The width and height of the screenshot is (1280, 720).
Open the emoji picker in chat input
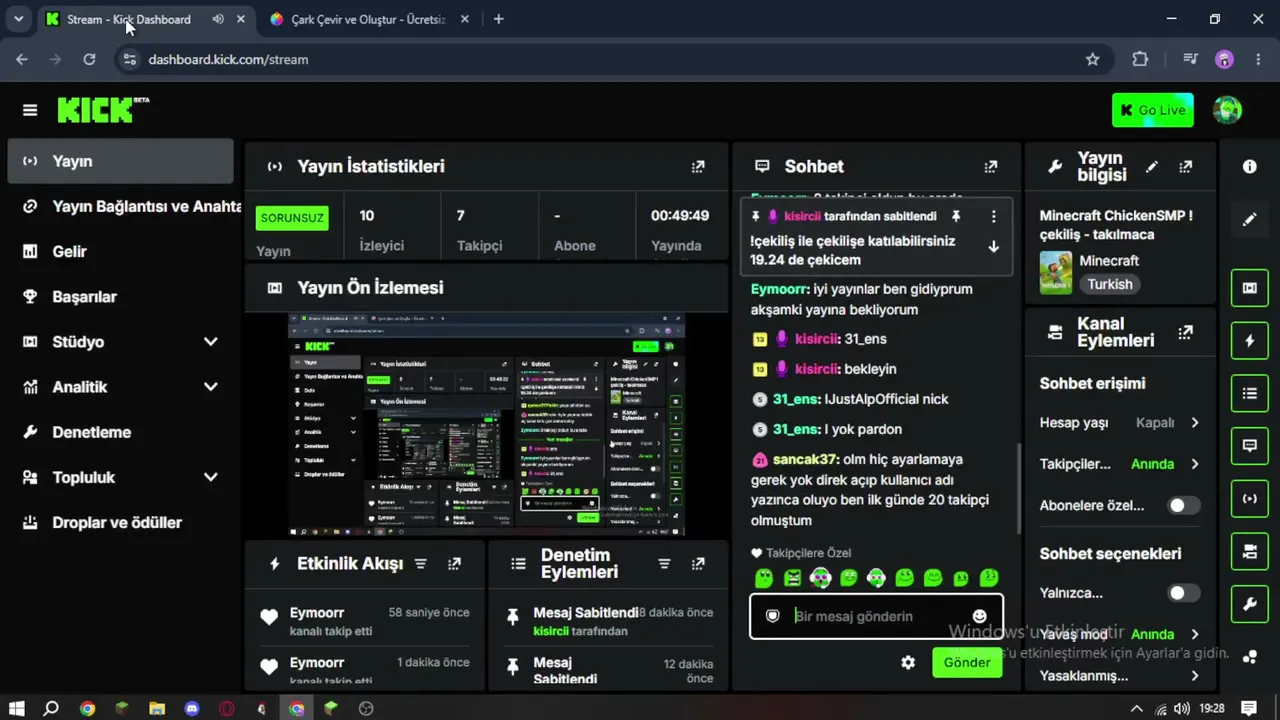979,616
